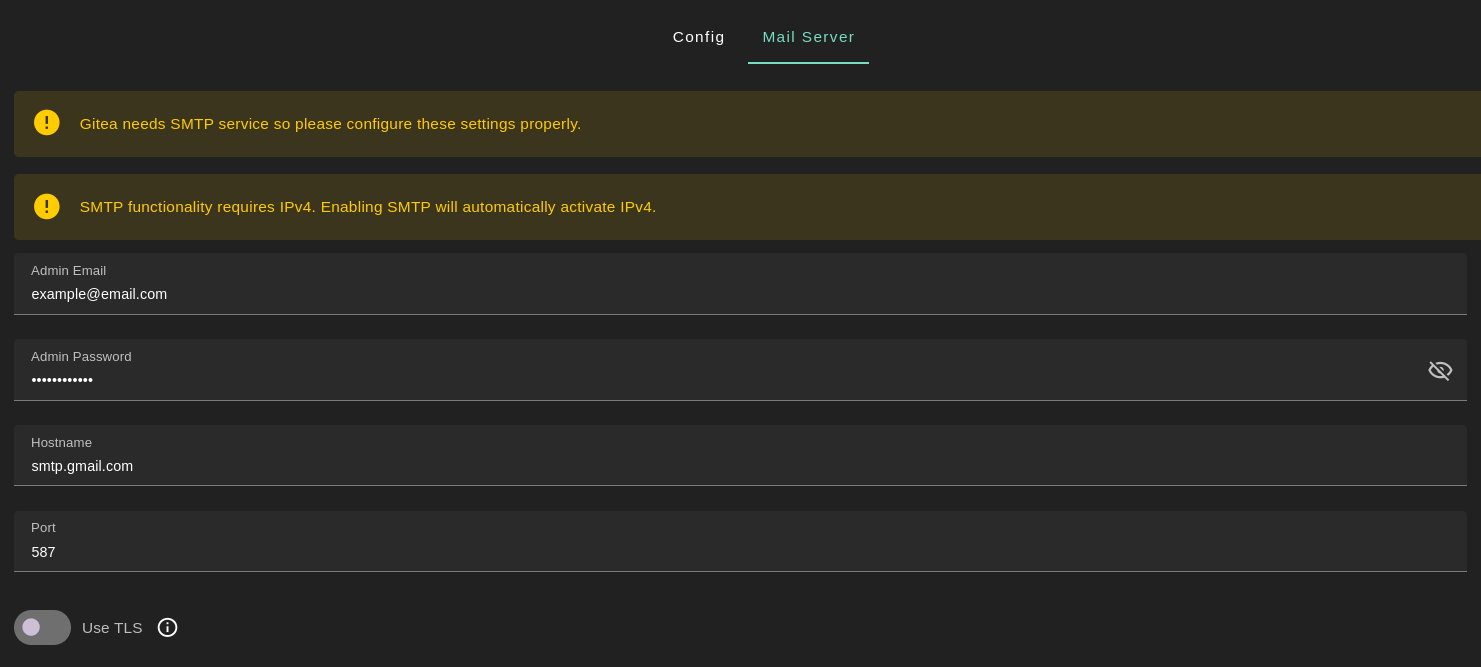Screen dimensions: 1481x667
Task: Click the example@email.com text value
Action: pyautogui.click(x=99, y=294)
